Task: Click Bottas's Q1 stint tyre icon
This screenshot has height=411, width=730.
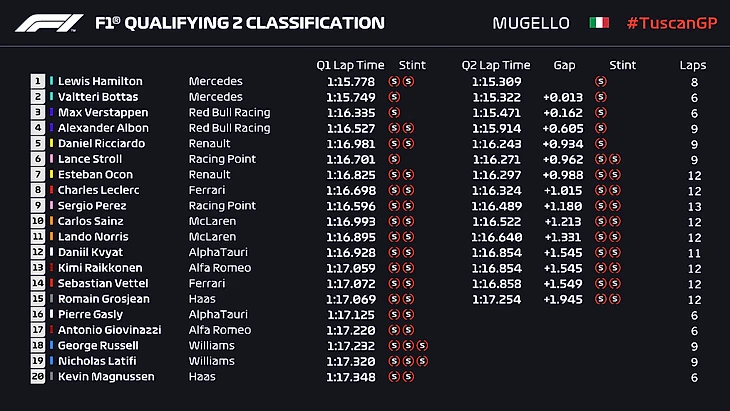Action: pyautogui.click(x=394, y=97)
